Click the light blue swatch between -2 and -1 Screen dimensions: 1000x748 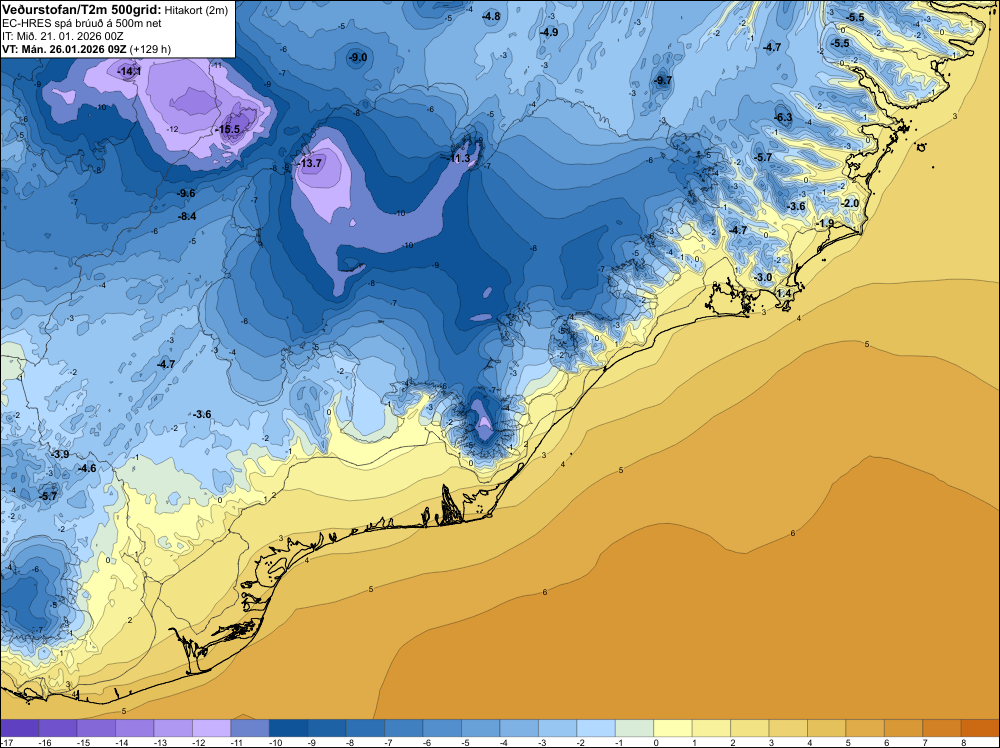(596, 728)
